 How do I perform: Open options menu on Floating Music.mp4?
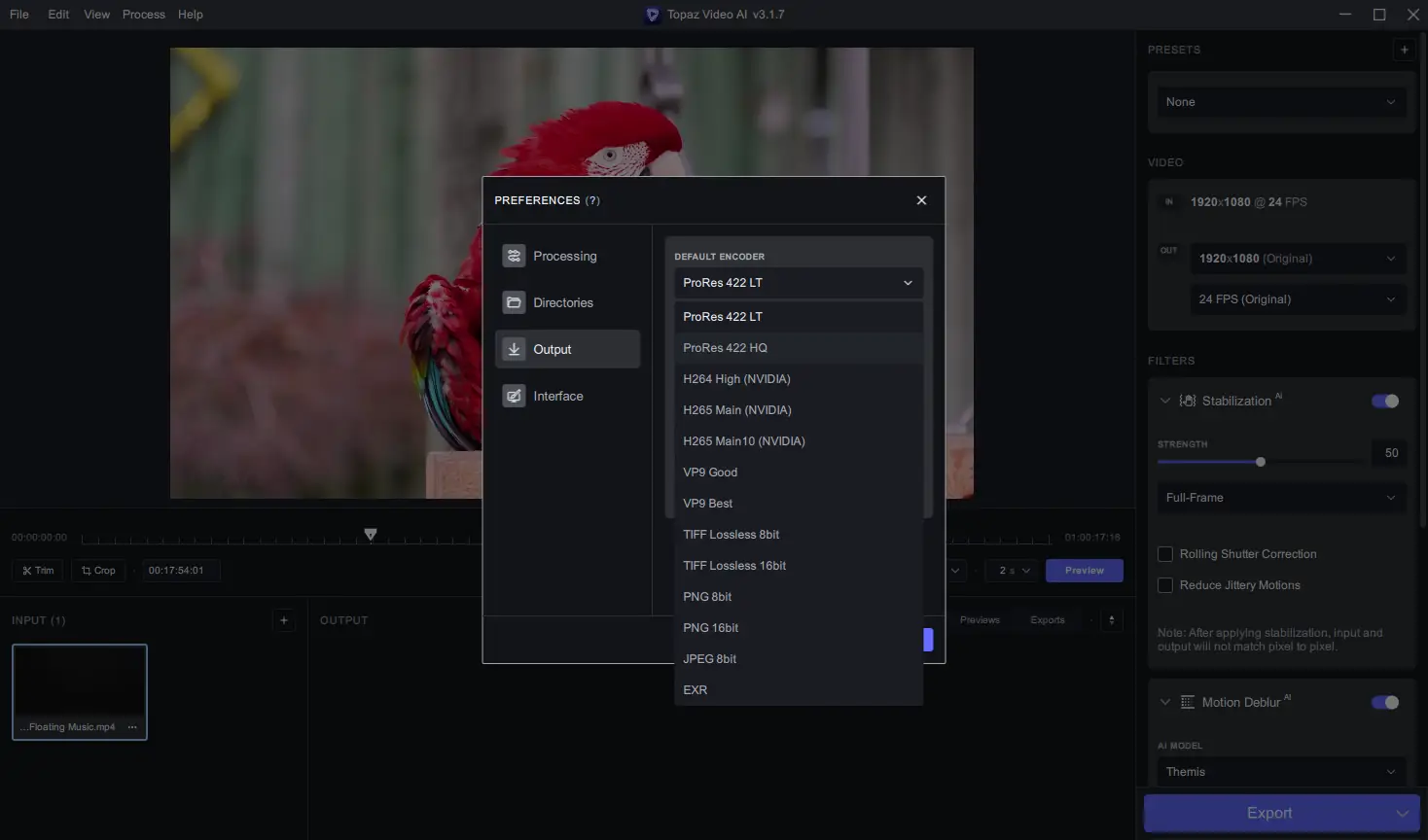coord(132,727)
